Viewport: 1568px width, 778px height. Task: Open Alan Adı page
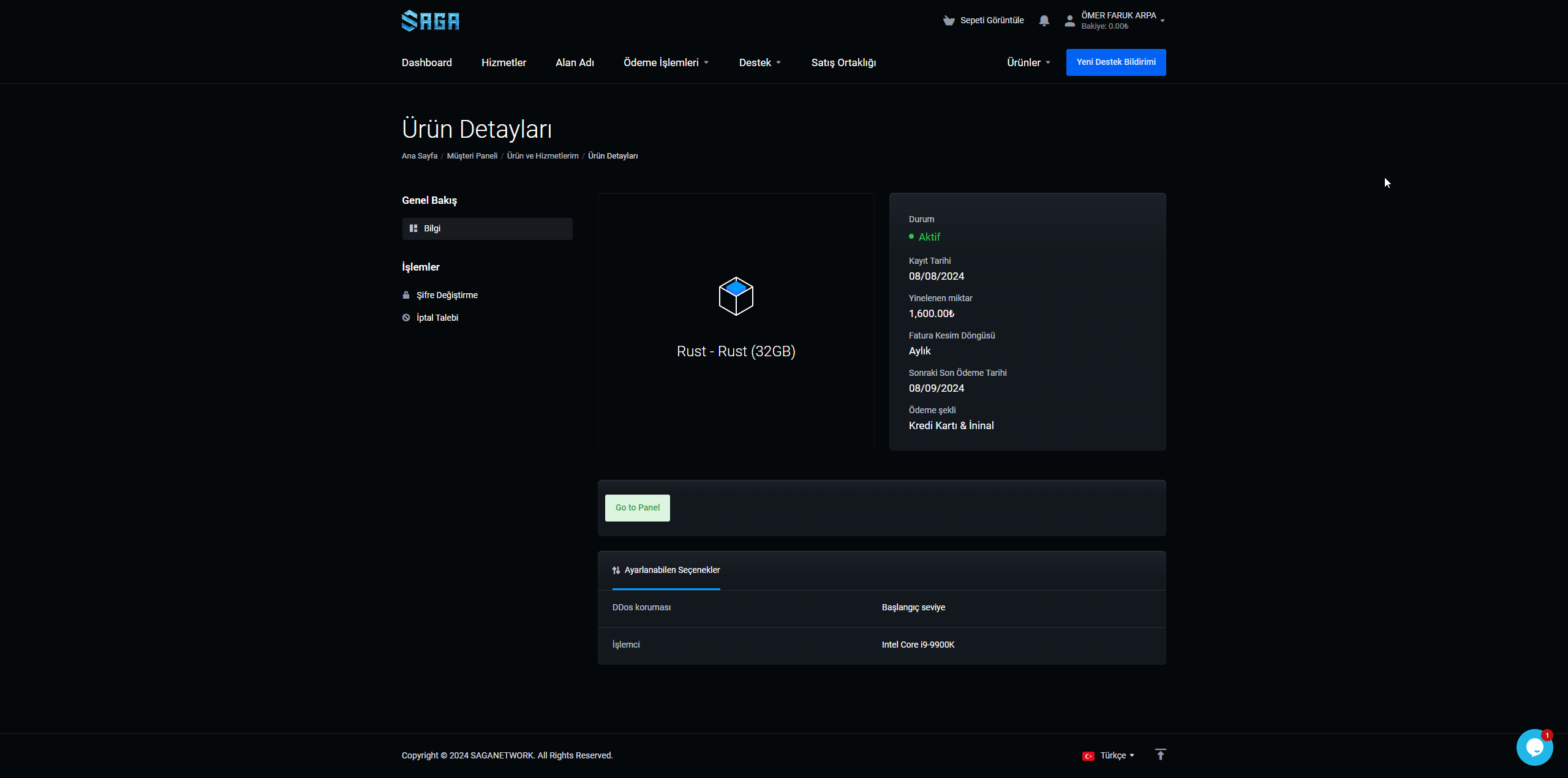[575, 62]
